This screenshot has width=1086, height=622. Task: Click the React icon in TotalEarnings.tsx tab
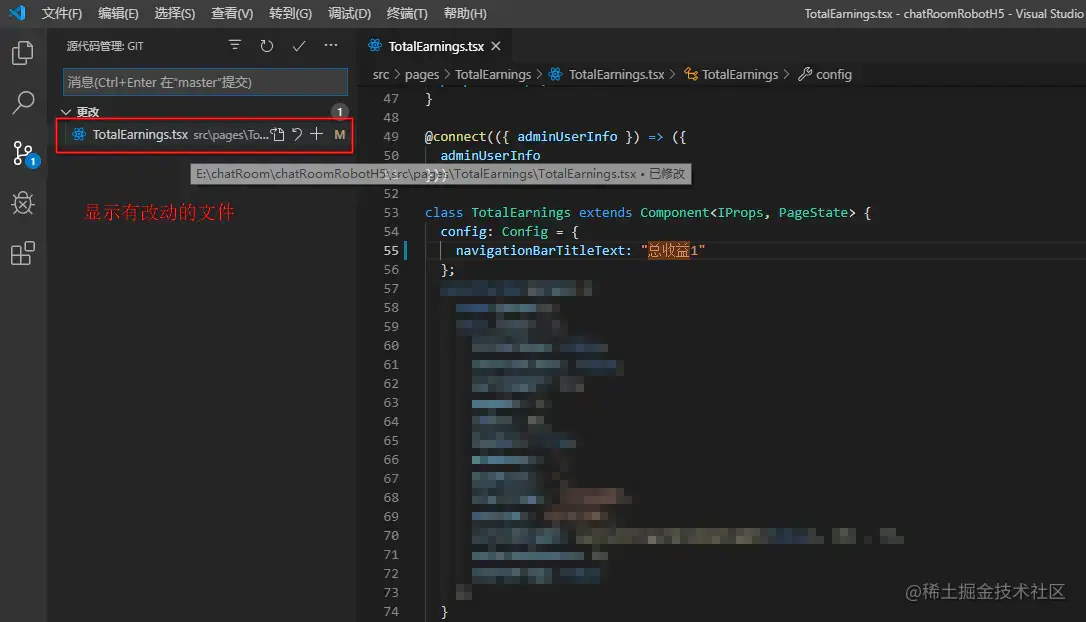coord(375,46)
